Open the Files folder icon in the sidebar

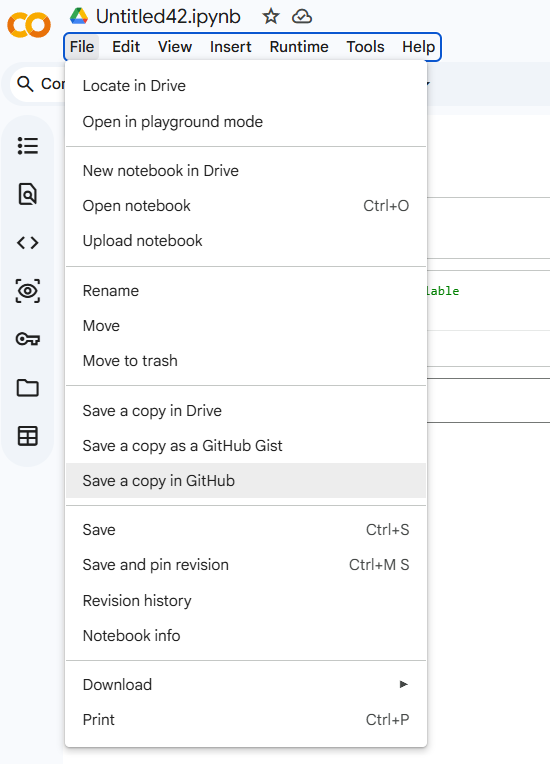[x=28, y=388]
